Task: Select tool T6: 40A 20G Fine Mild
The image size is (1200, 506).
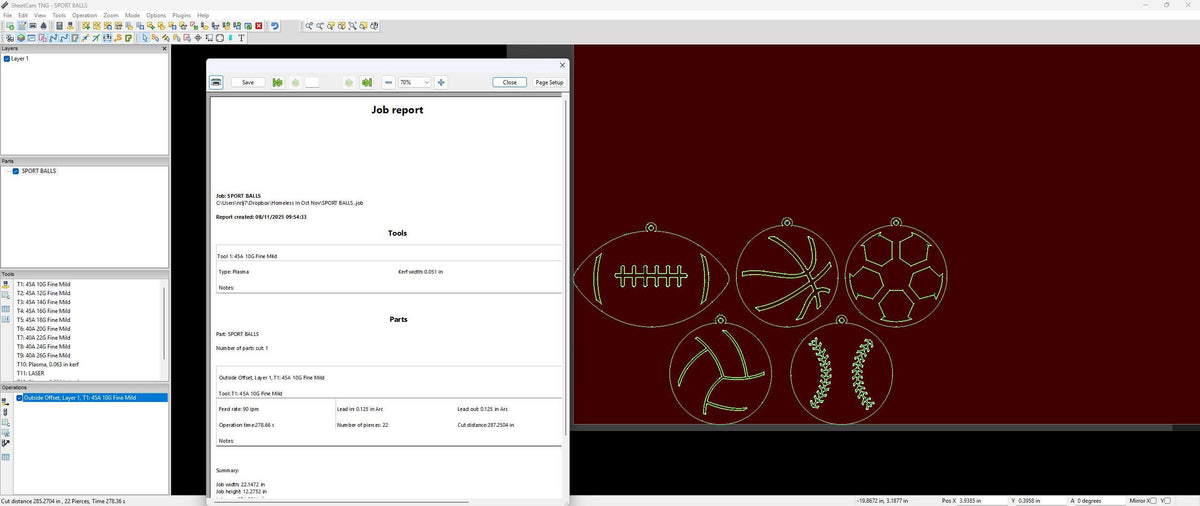Action: (x=43, y=328)
